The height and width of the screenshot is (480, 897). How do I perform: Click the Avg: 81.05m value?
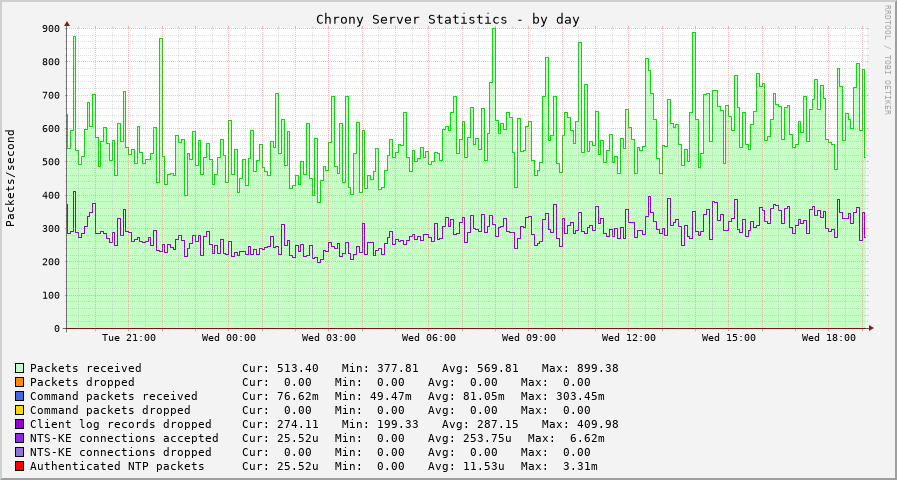tap(466, 396)
